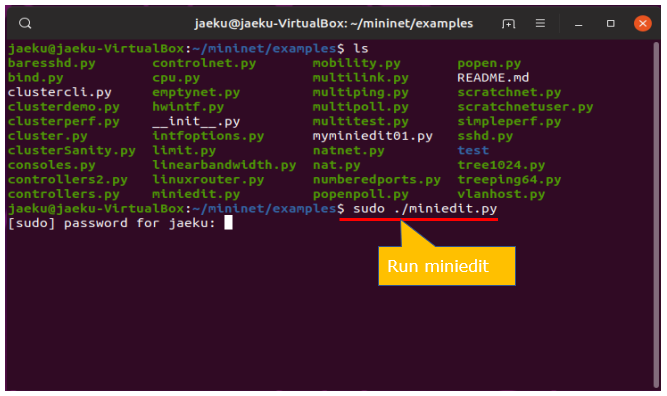
Task: Click the README.md file name
Action: (493, 78)
